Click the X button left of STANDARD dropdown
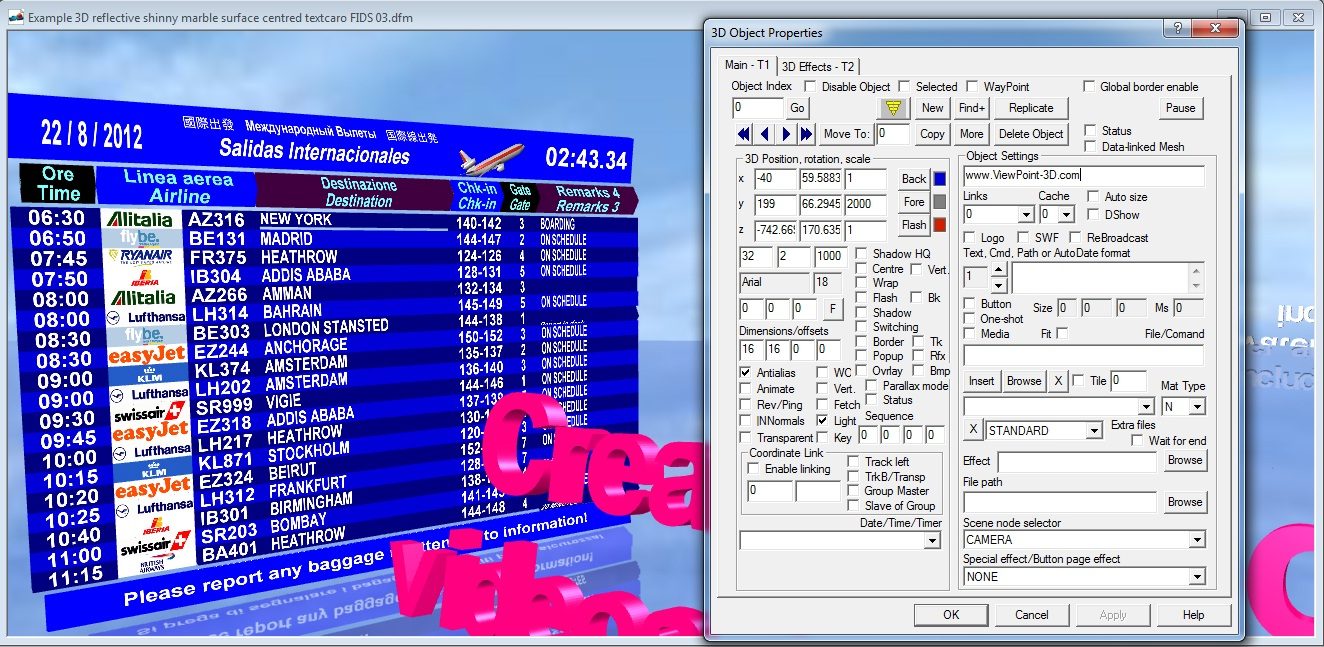Viewport: 1324px width, 647px height. tap(973, 431)
